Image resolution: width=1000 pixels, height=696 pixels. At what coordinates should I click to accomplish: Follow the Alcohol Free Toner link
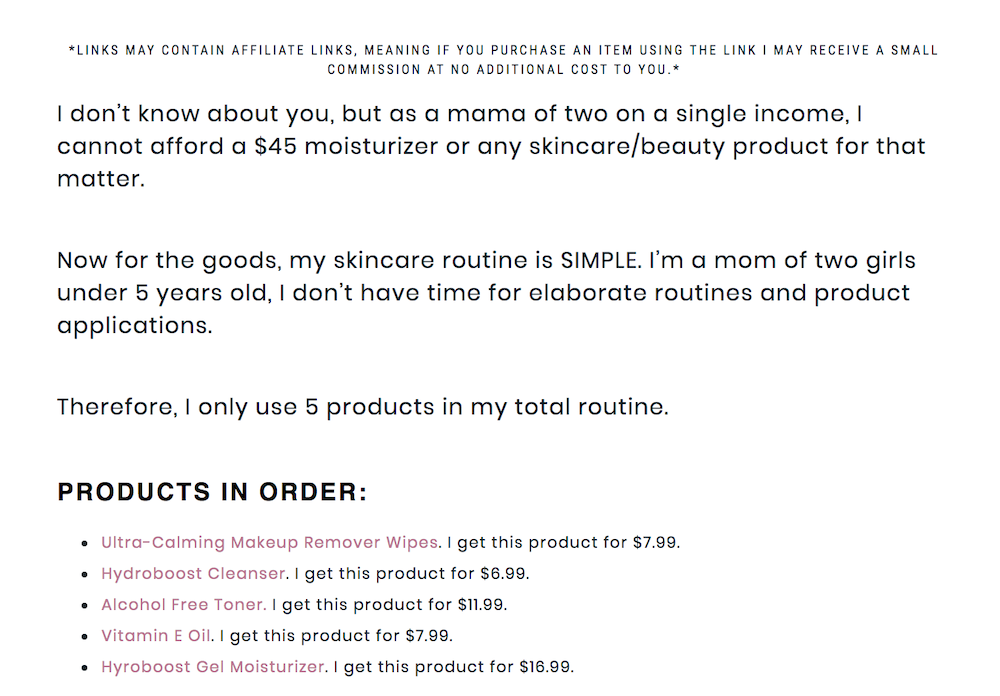click(184, 605)
